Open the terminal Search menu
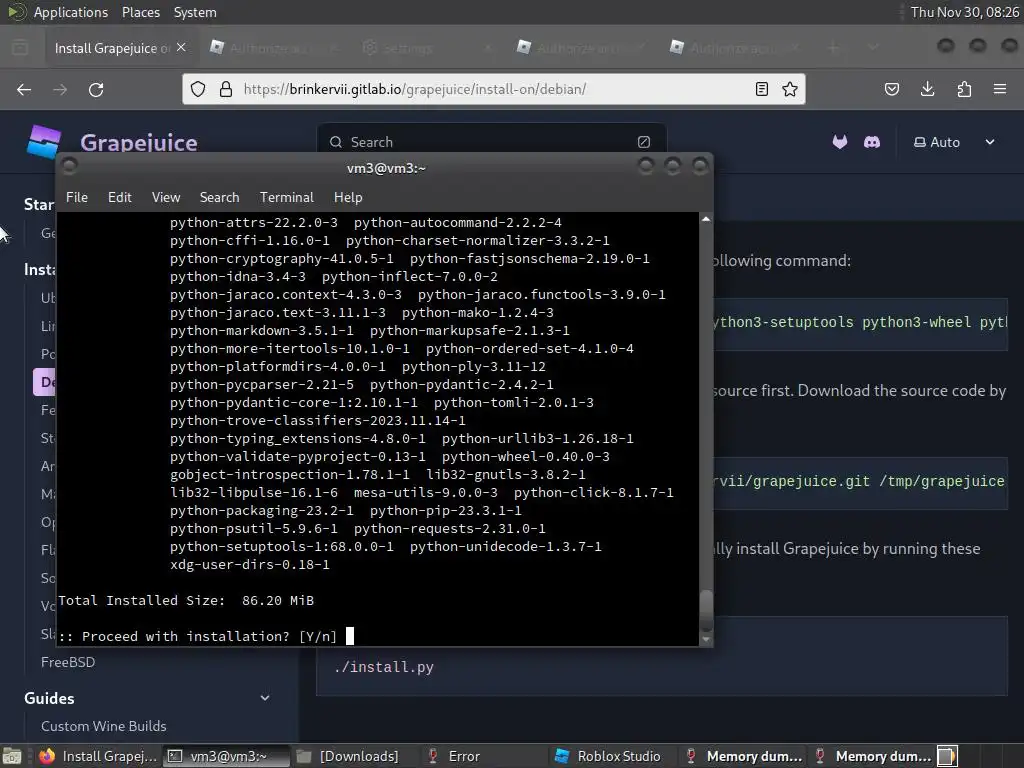1024x768 pixels. [219, 197]
